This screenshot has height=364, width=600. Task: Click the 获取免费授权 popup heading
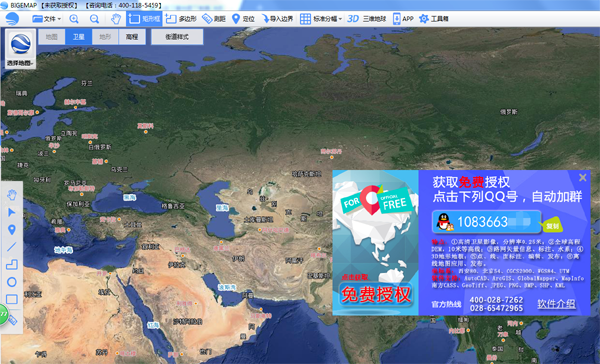coord(471,182)
